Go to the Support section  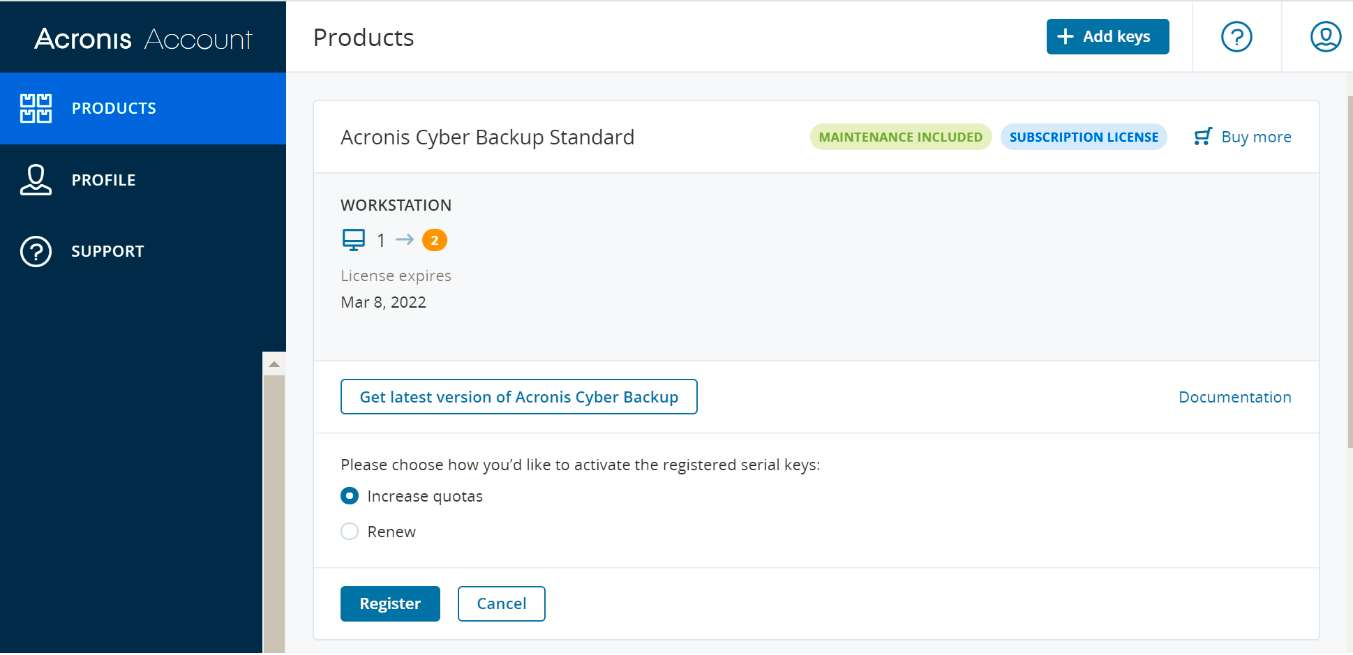click(107, 252)
